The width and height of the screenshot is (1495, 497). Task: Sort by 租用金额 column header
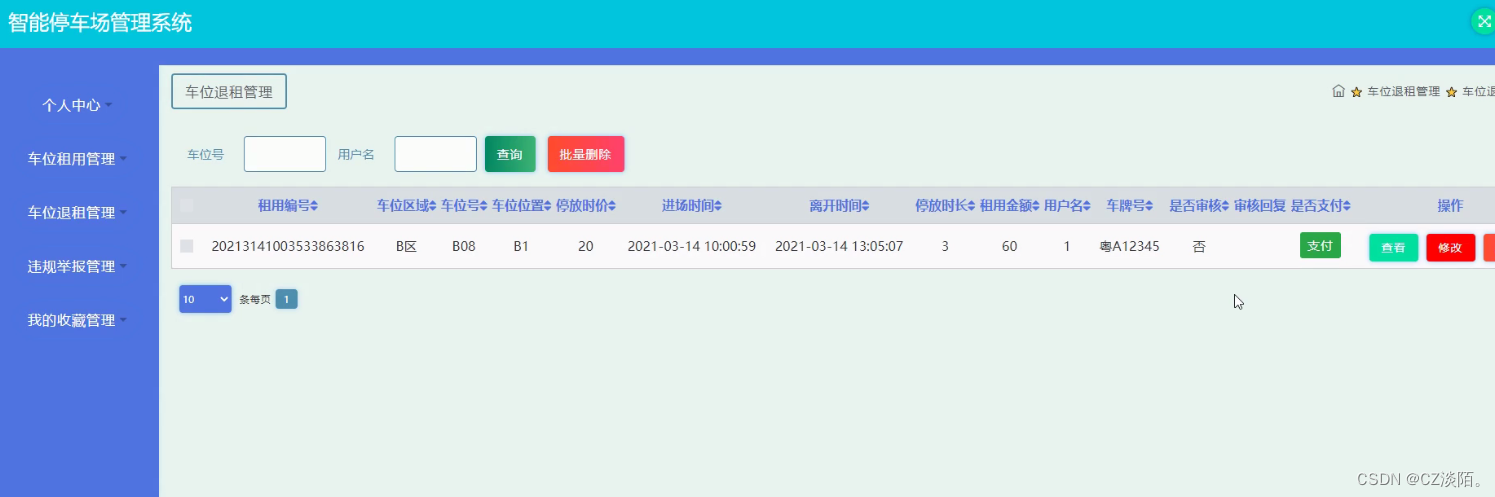[1010, 206]
